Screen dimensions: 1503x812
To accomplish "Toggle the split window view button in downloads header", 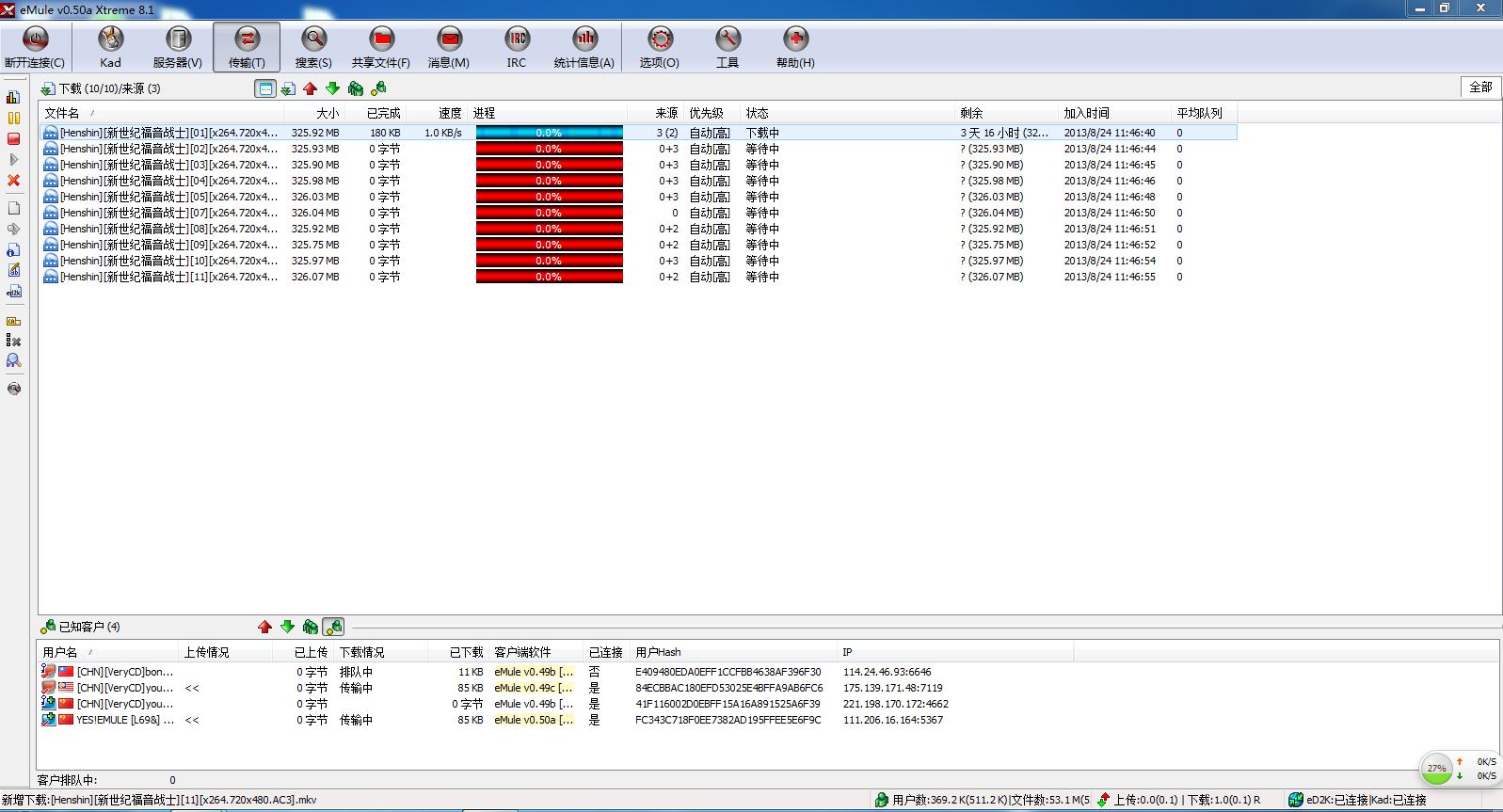I will [265, 88].
